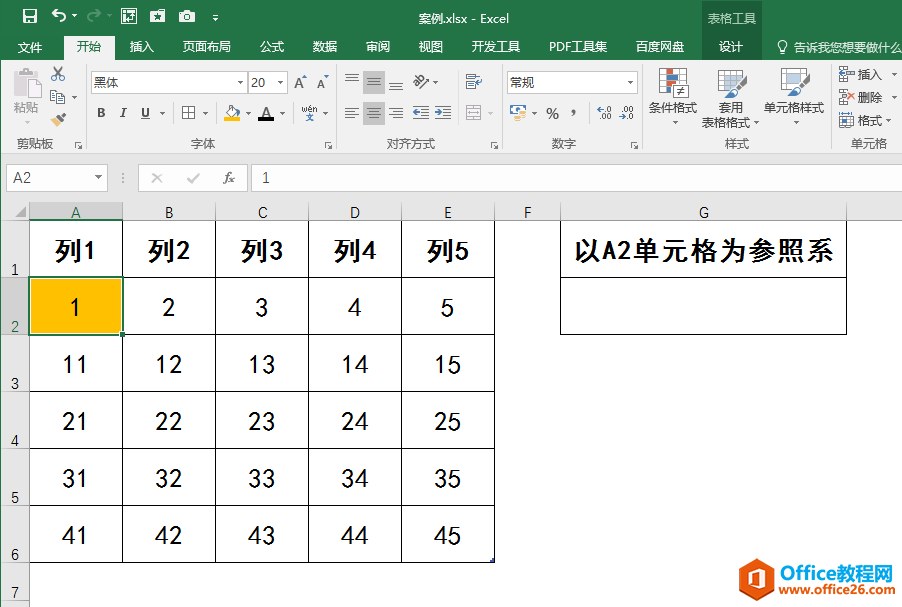Toggle Italic formatting
Screen dimensions: 902x607
[123, 113]
